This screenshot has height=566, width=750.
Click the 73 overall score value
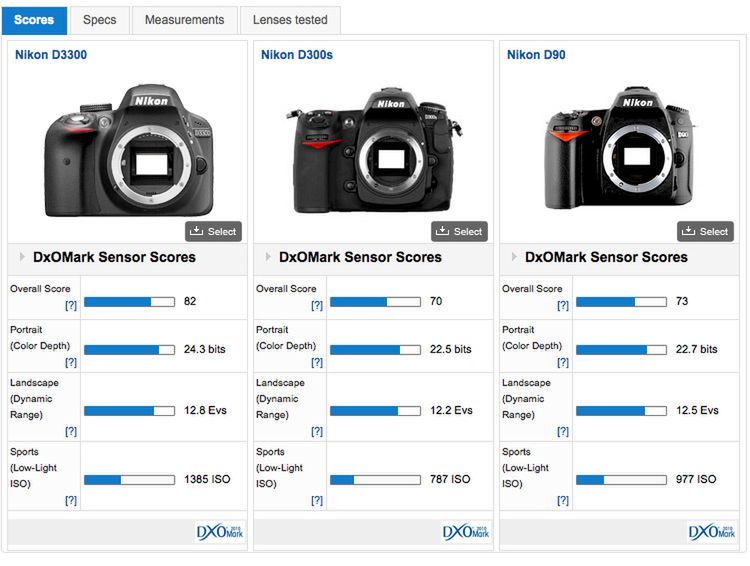682,301
